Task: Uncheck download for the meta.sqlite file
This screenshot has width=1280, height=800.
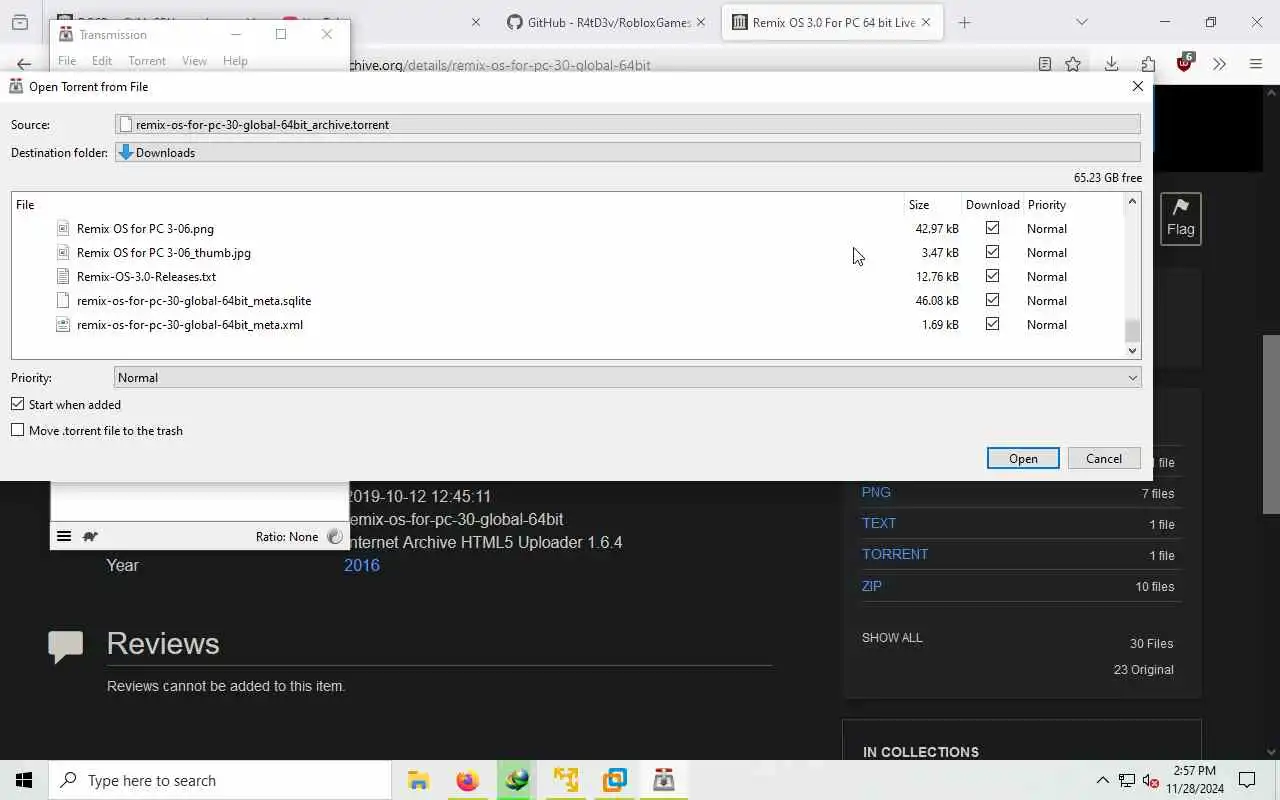Action: (992, 300)
